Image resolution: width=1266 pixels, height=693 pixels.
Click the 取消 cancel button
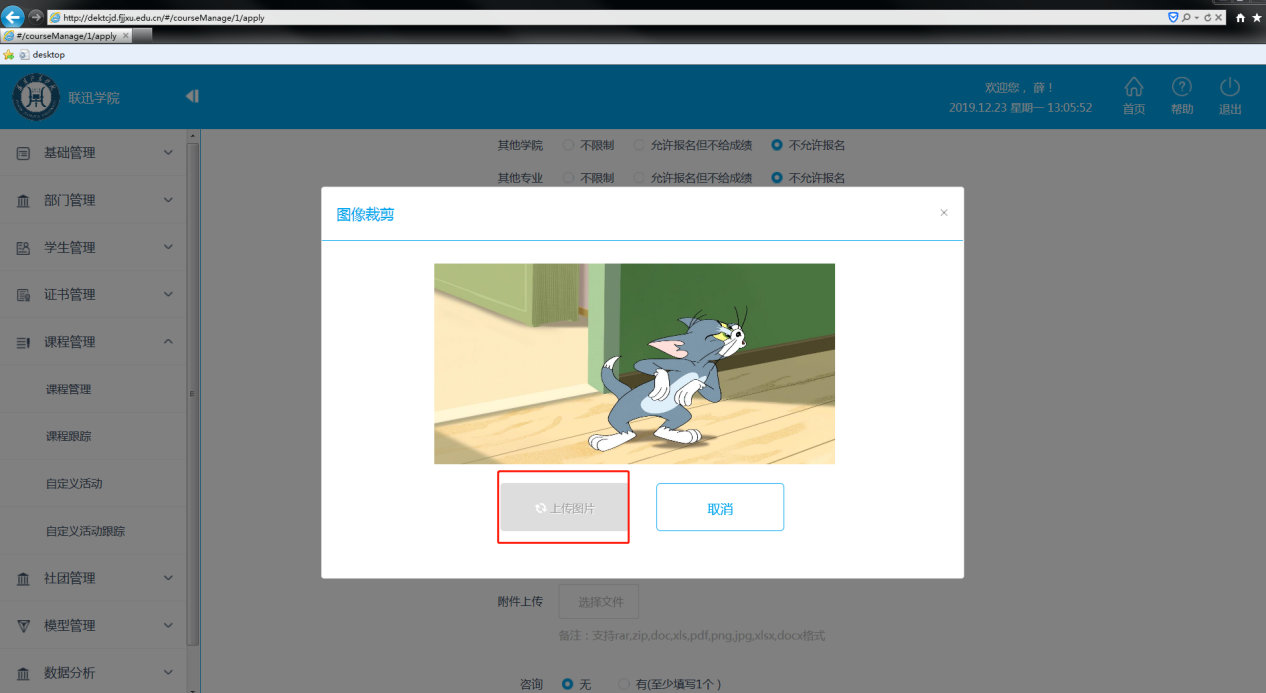720,508
